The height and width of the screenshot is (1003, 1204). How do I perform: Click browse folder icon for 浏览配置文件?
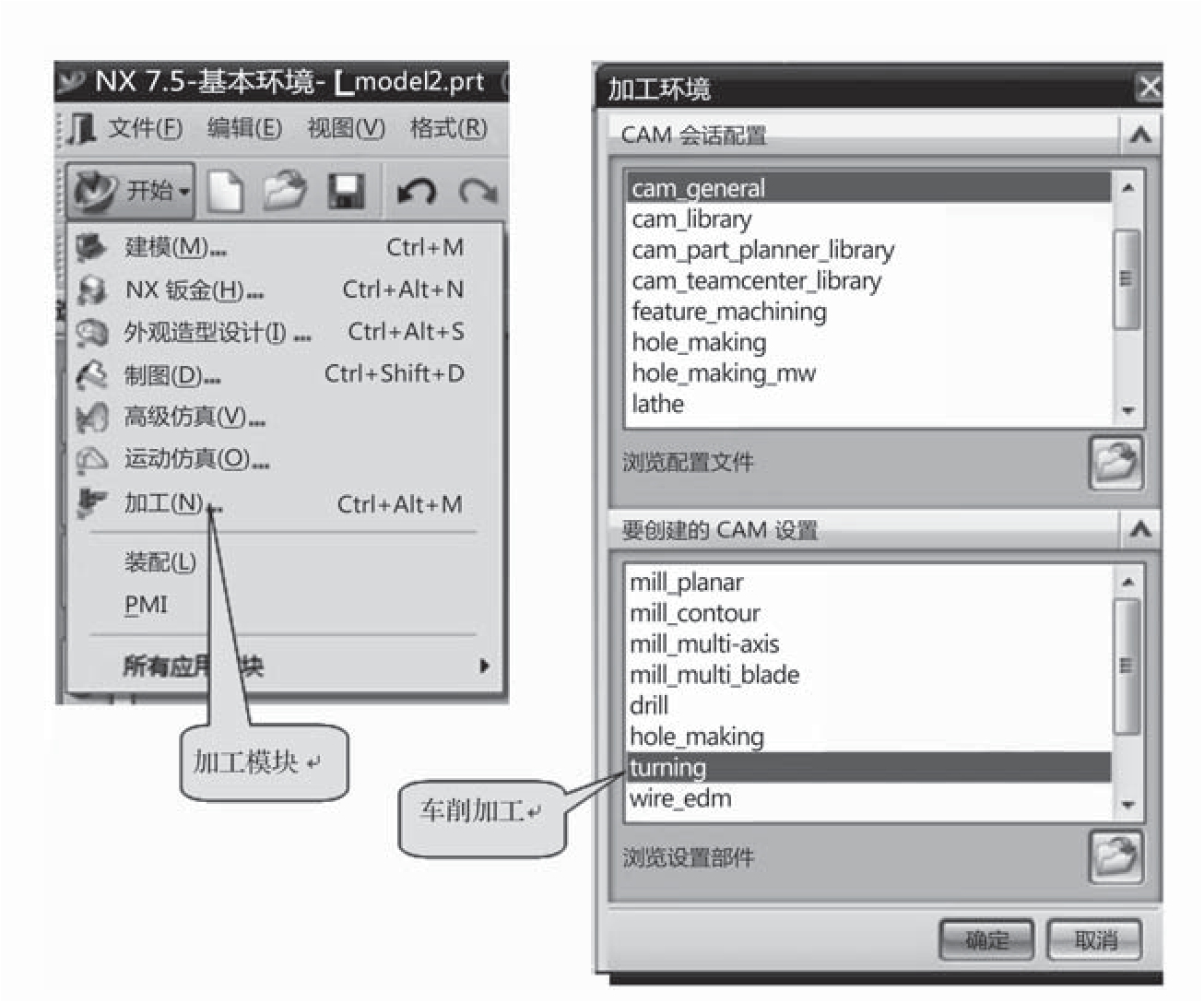(1115, 462)
